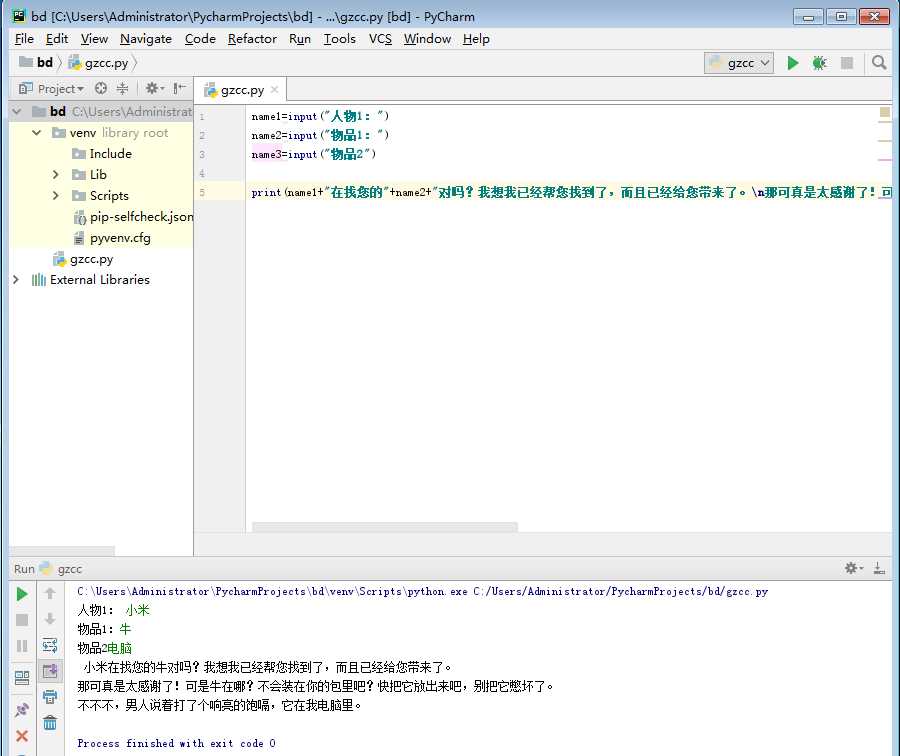
Task: Click the editor horizontal scrollbar
Action: pos(385,527)
